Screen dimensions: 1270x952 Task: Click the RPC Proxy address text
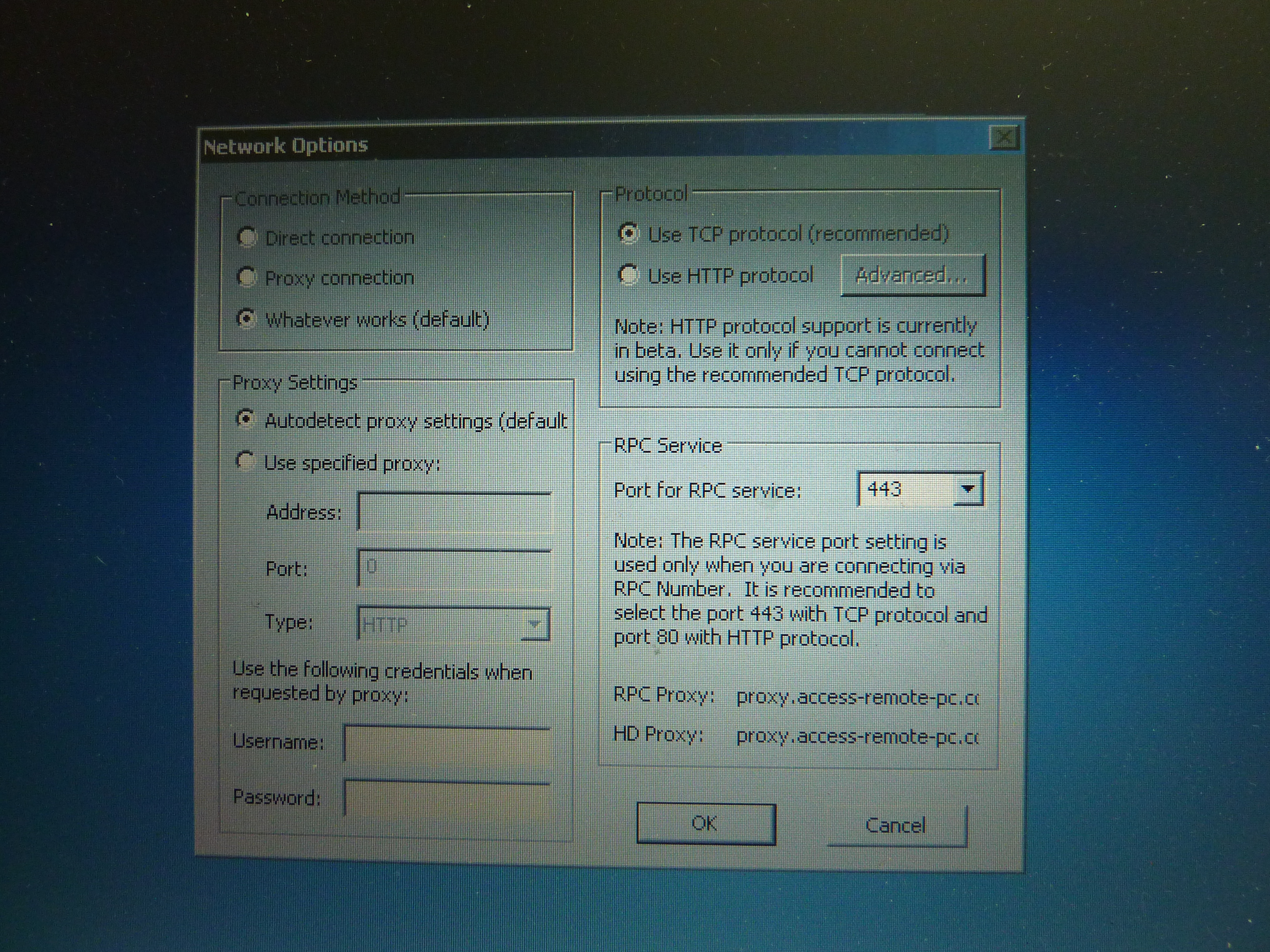857,697
